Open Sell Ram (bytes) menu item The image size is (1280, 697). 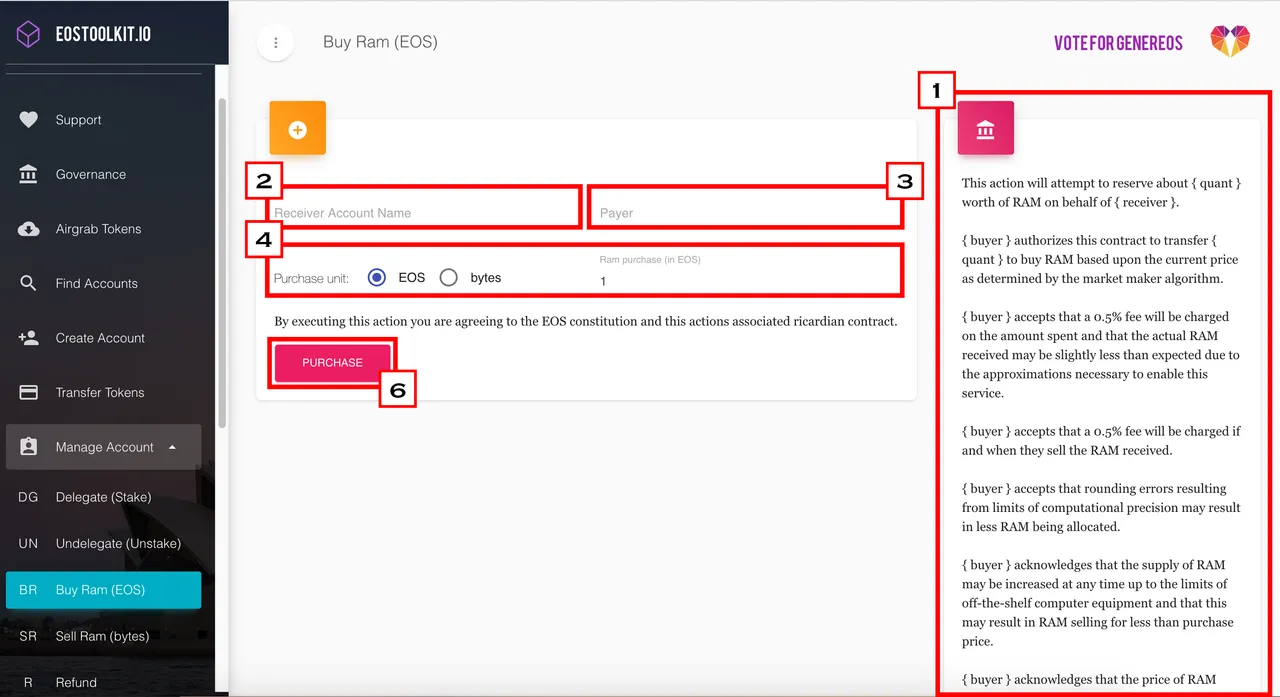pyautogui.click(x=104, y=636)
